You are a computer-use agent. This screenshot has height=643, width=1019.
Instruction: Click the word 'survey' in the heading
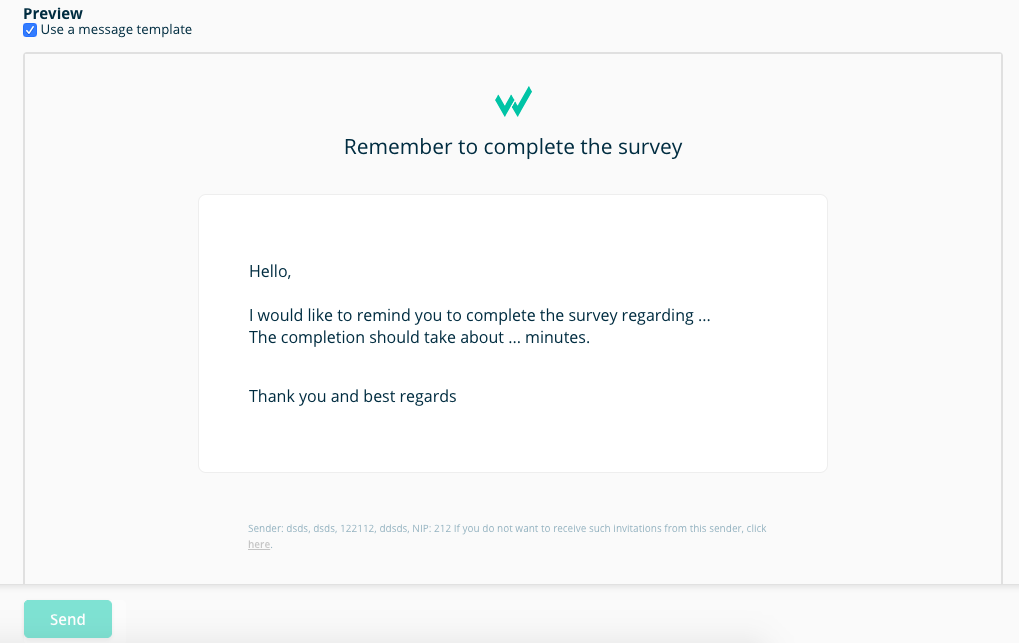tap(650, 147)
